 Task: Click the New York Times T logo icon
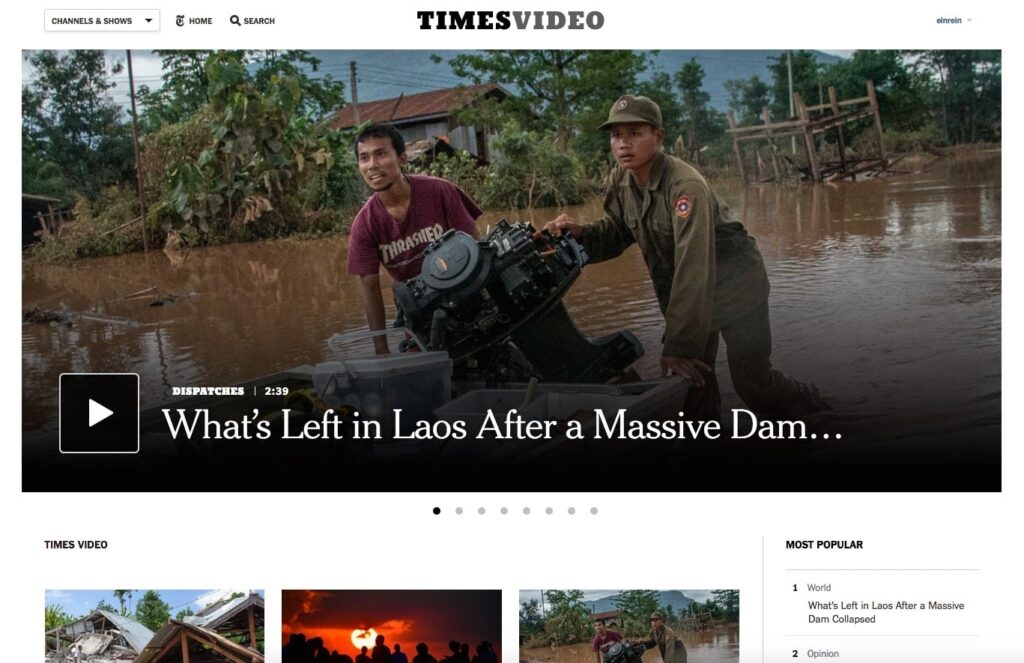180,21
